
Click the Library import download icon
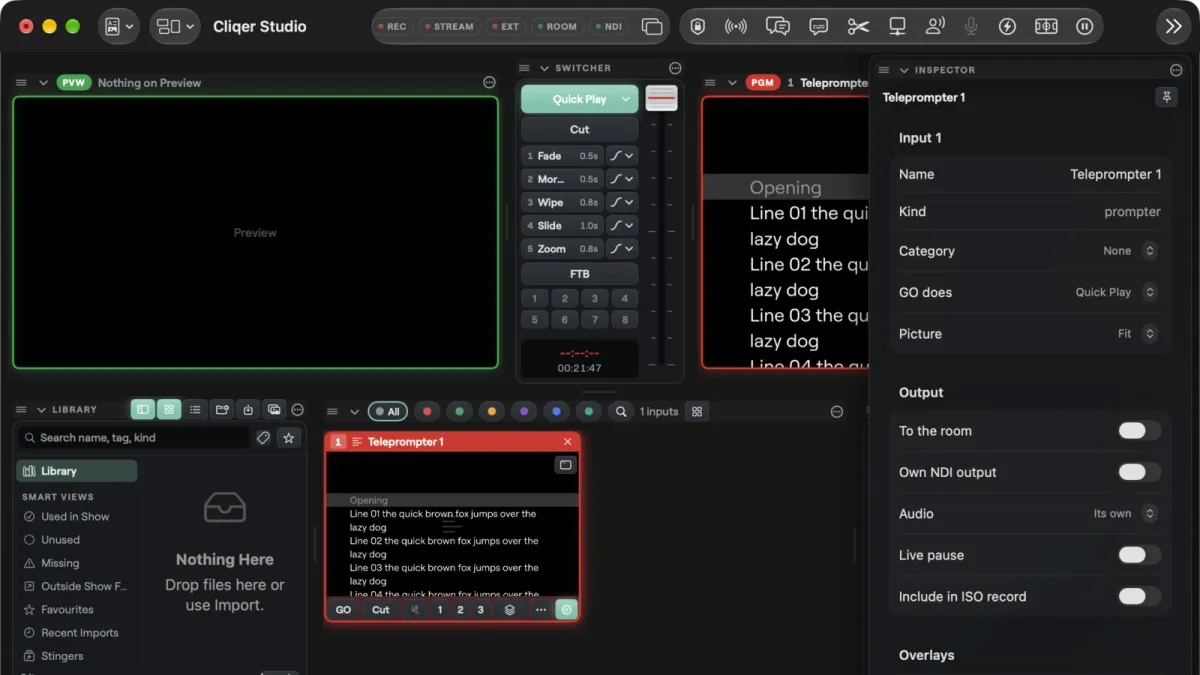tap(248, 410)
